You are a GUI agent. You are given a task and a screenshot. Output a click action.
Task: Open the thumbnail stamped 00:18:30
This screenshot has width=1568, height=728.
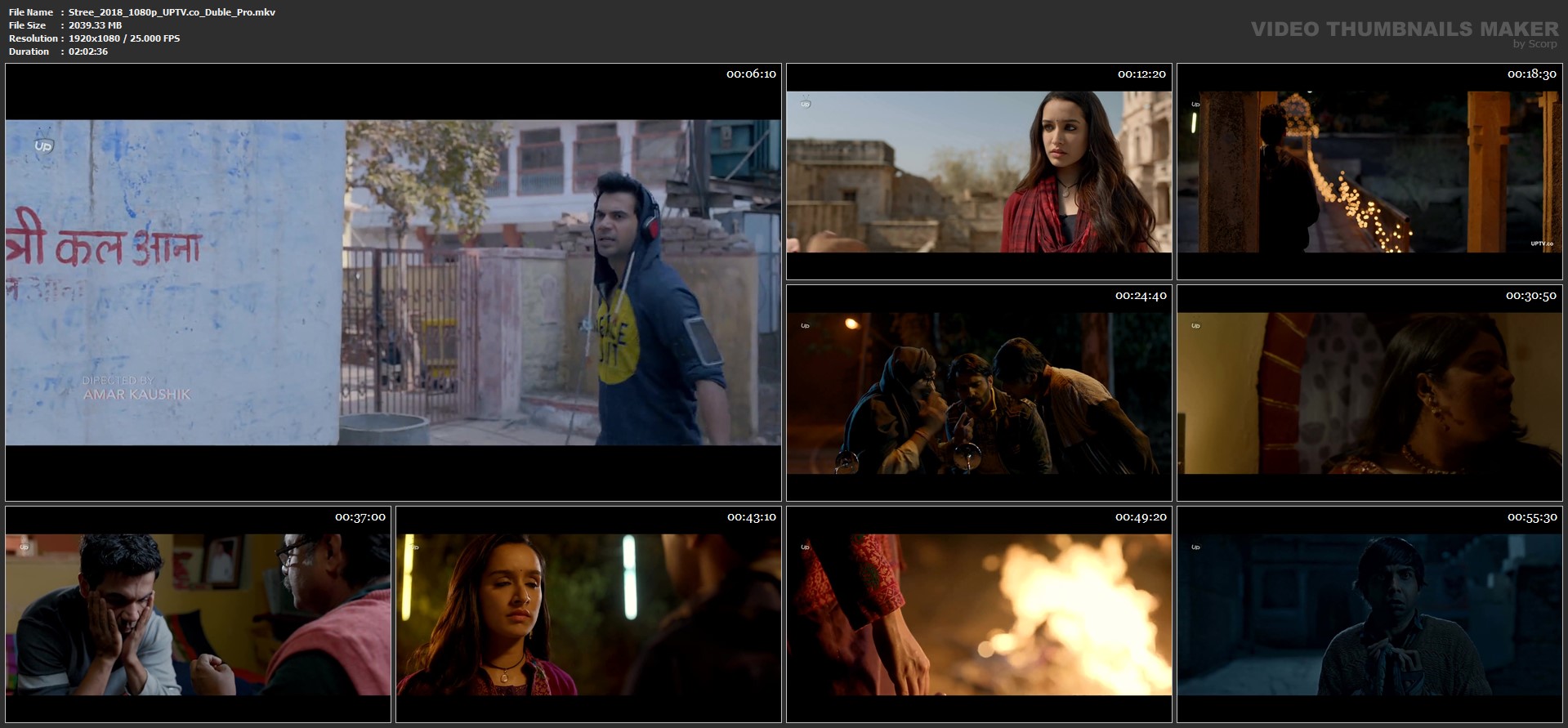pyautogui.click(x=1369, y=172)
